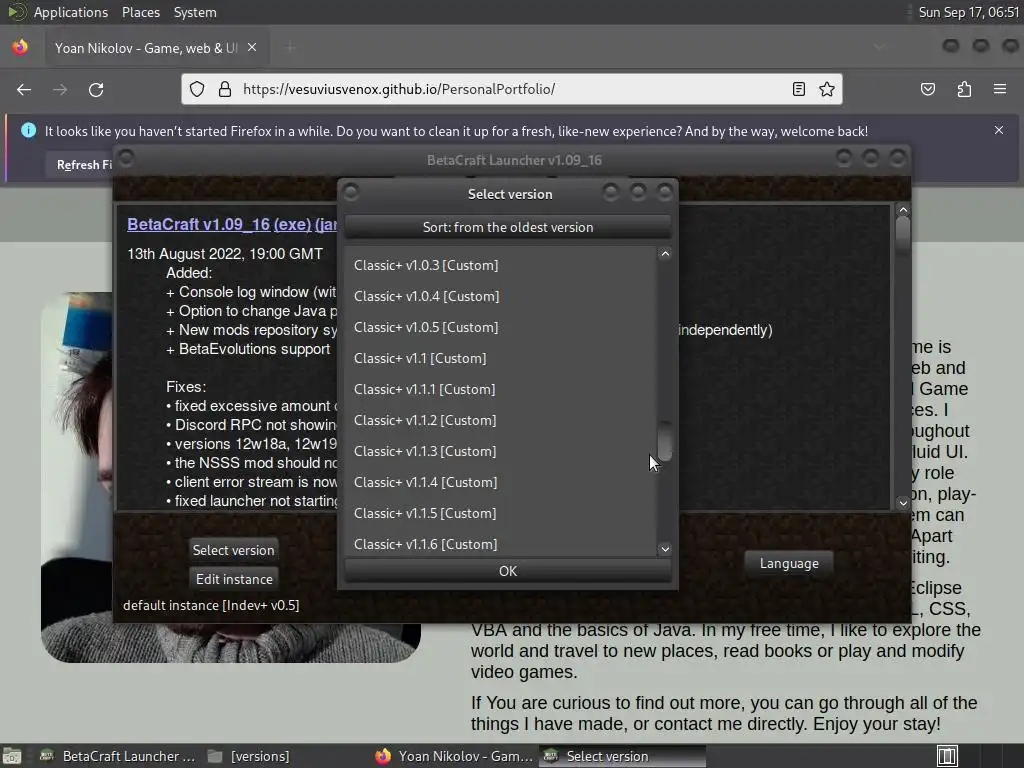Open Firefox extensions puzzle icon
The image size is (1024, 768).
(x=964, y=89)
